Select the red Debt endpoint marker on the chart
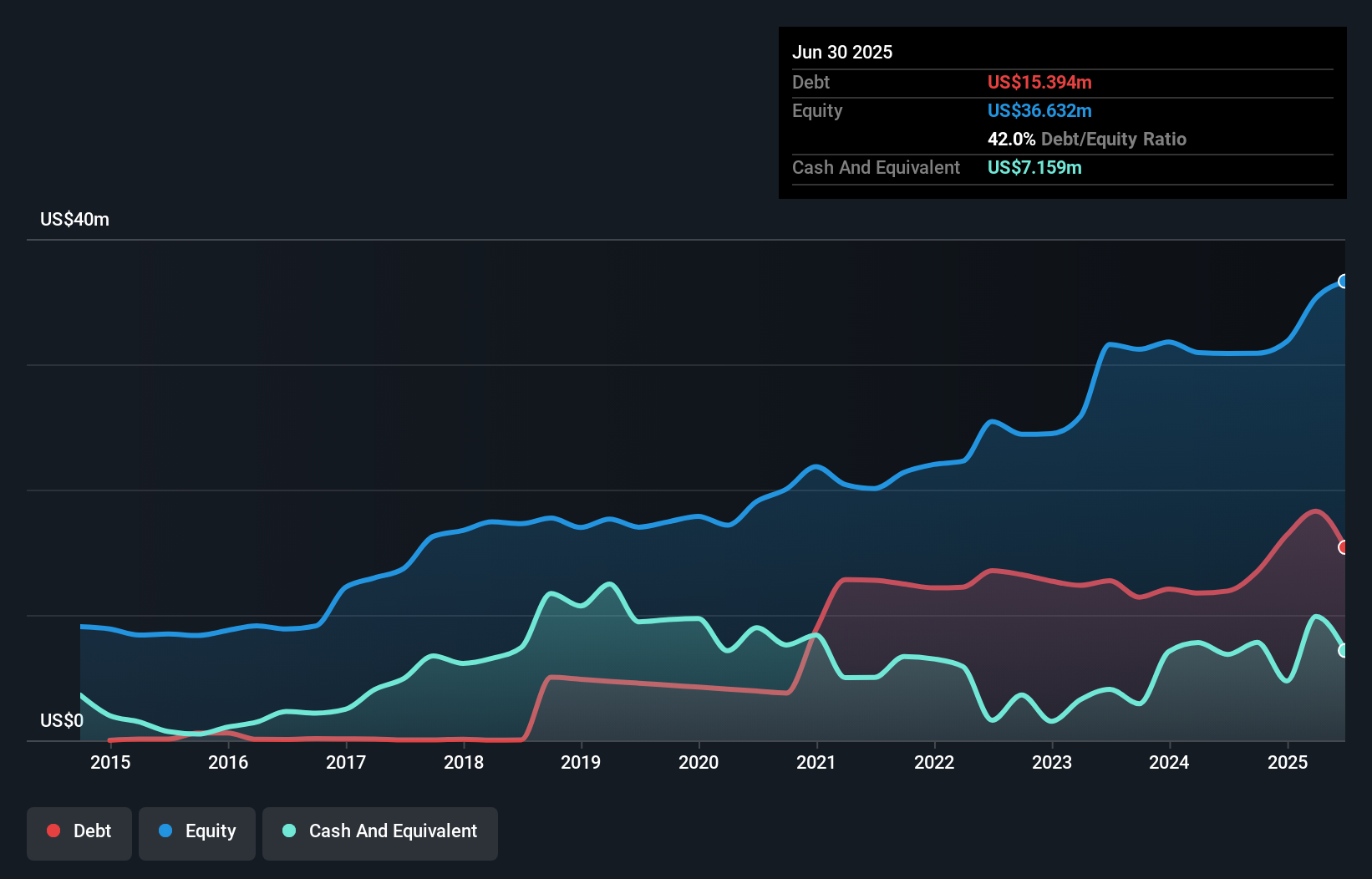Viewport: 1372px width, 879px height. (1344, 547)
